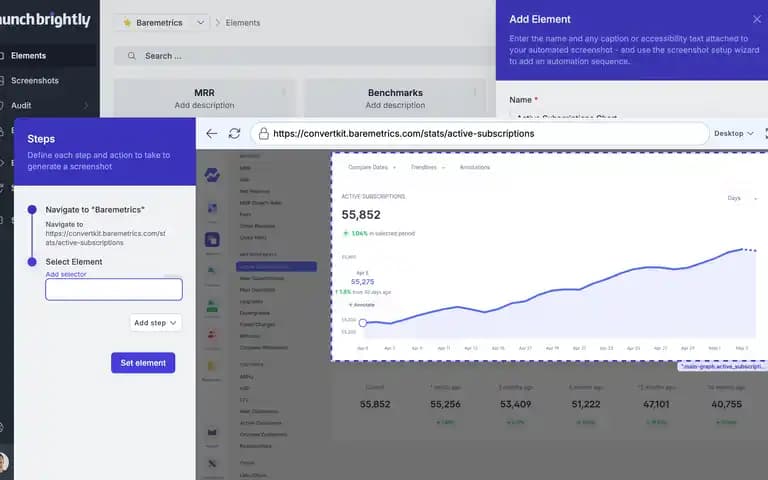Click the Navigate step circle marker
This screenshot has width=768, height=480.
32,210
